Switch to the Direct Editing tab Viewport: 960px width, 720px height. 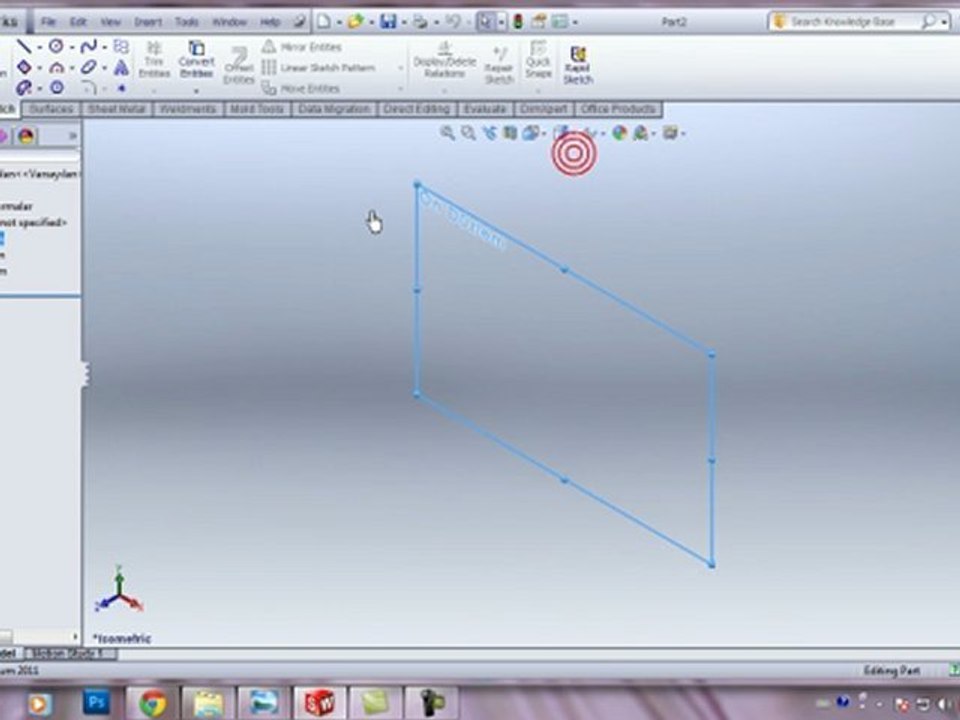pos(416,110)
